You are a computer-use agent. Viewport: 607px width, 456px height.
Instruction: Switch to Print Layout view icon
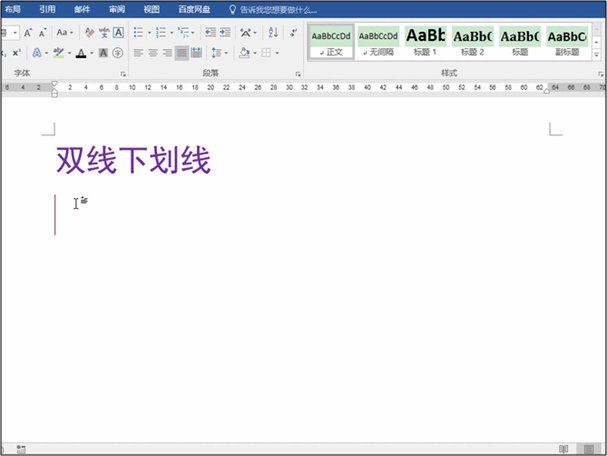(x=589, y=449)
